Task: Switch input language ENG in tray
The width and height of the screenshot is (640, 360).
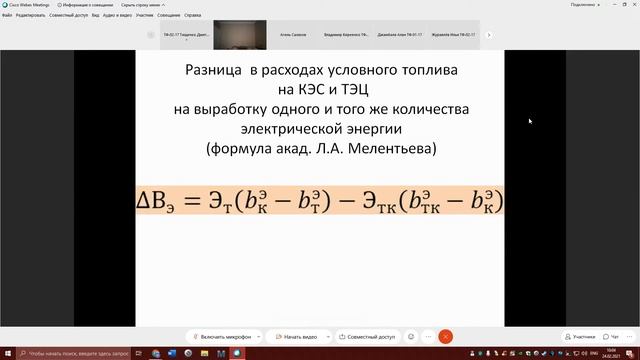Action: pyautogui.click(x=594, y=353)
